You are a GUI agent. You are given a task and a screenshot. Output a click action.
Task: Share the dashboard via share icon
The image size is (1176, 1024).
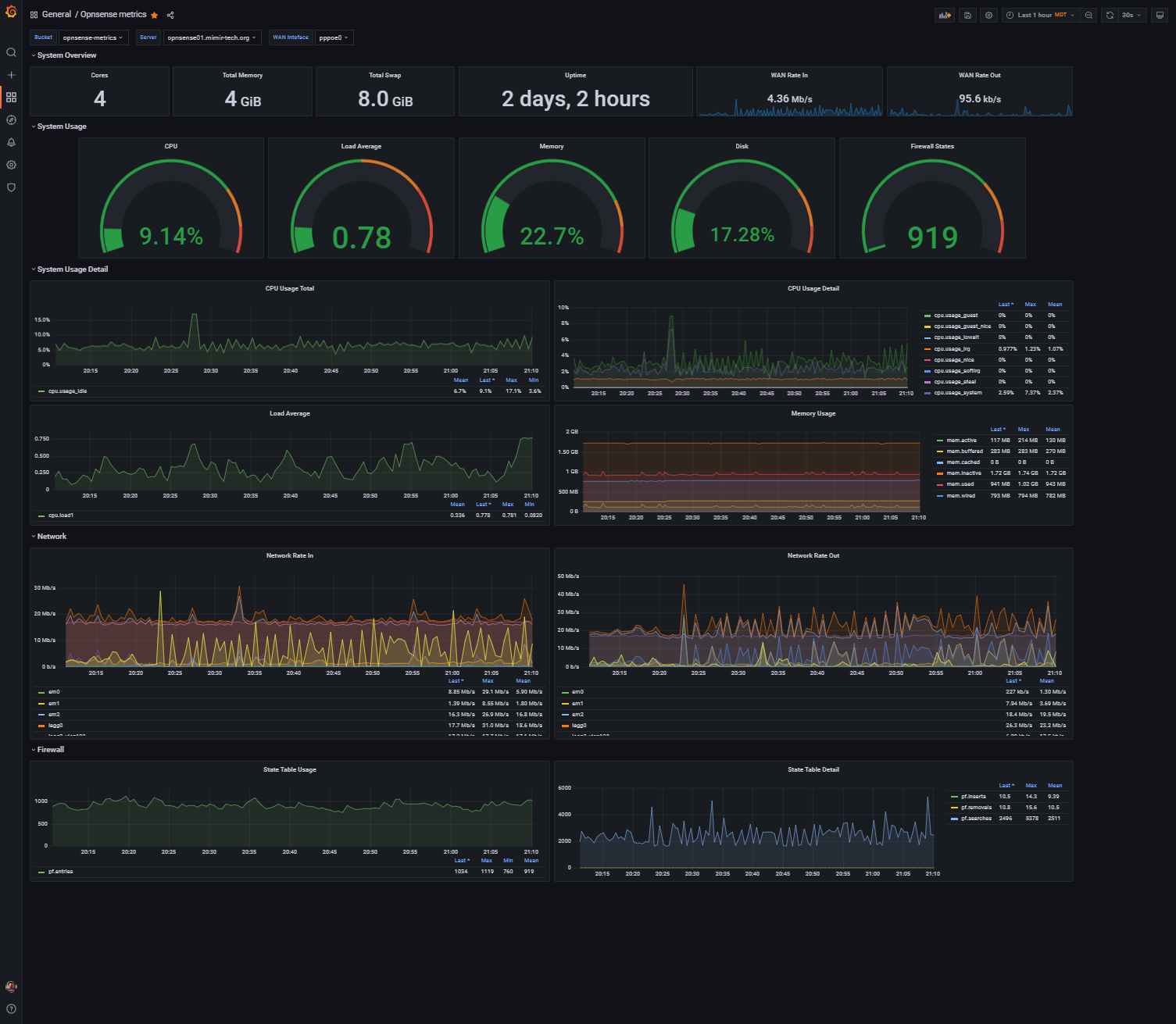(170, 15)
